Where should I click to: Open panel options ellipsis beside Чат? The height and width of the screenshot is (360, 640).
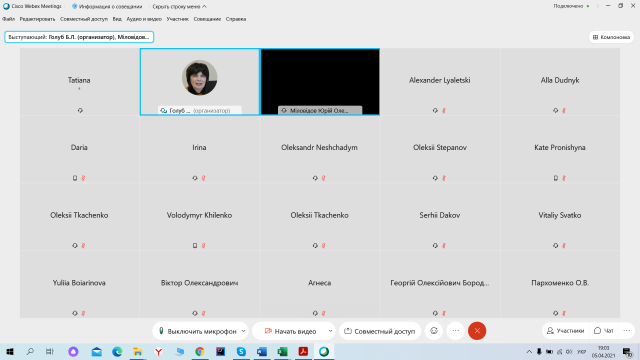point(627,331)
